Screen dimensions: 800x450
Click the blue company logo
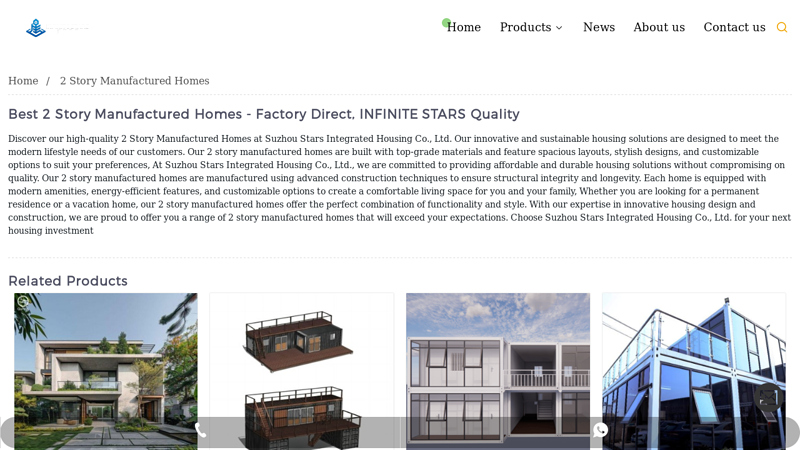coord(36,28)
